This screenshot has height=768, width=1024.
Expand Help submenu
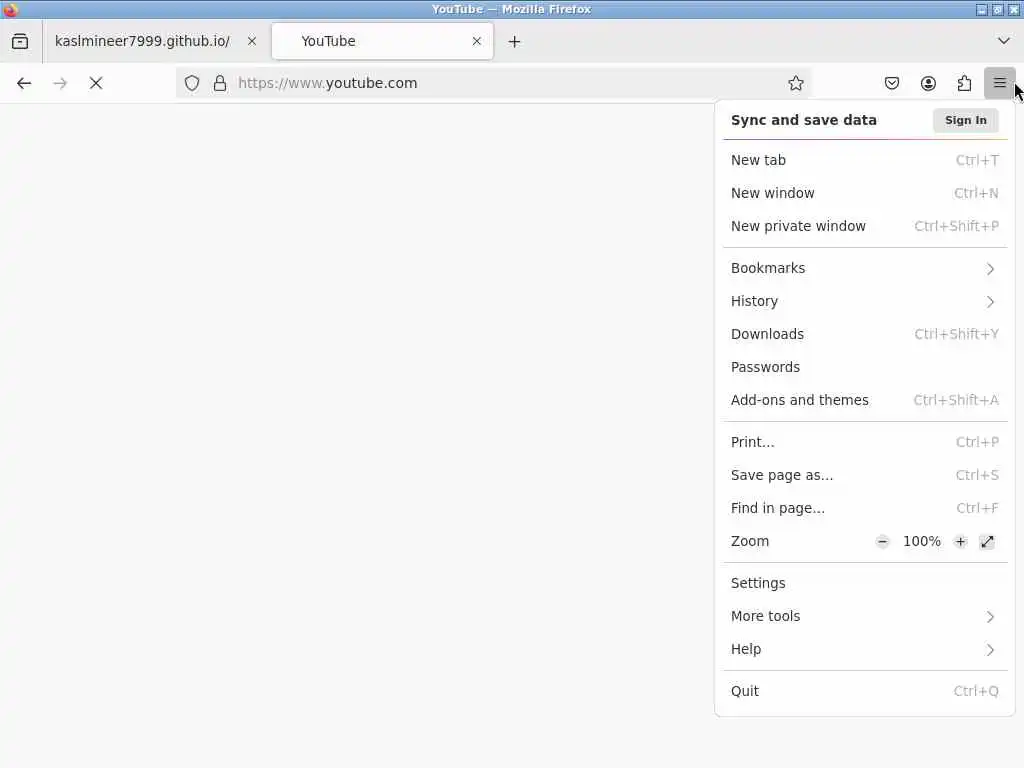coord(865,649)
